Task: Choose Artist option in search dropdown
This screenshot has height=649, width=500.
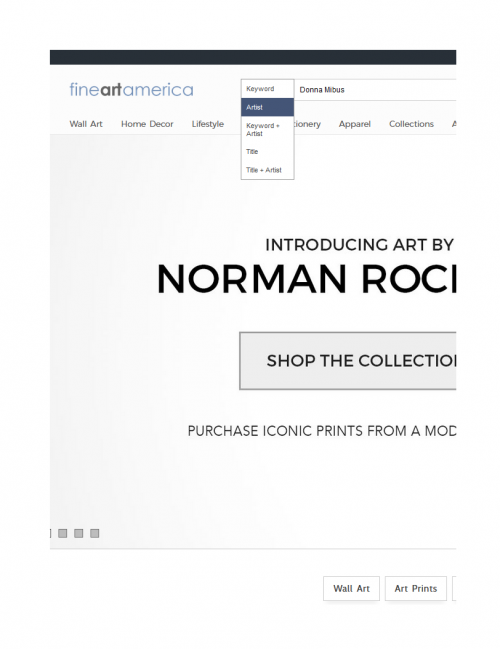Action: click(x=267, y=107)
